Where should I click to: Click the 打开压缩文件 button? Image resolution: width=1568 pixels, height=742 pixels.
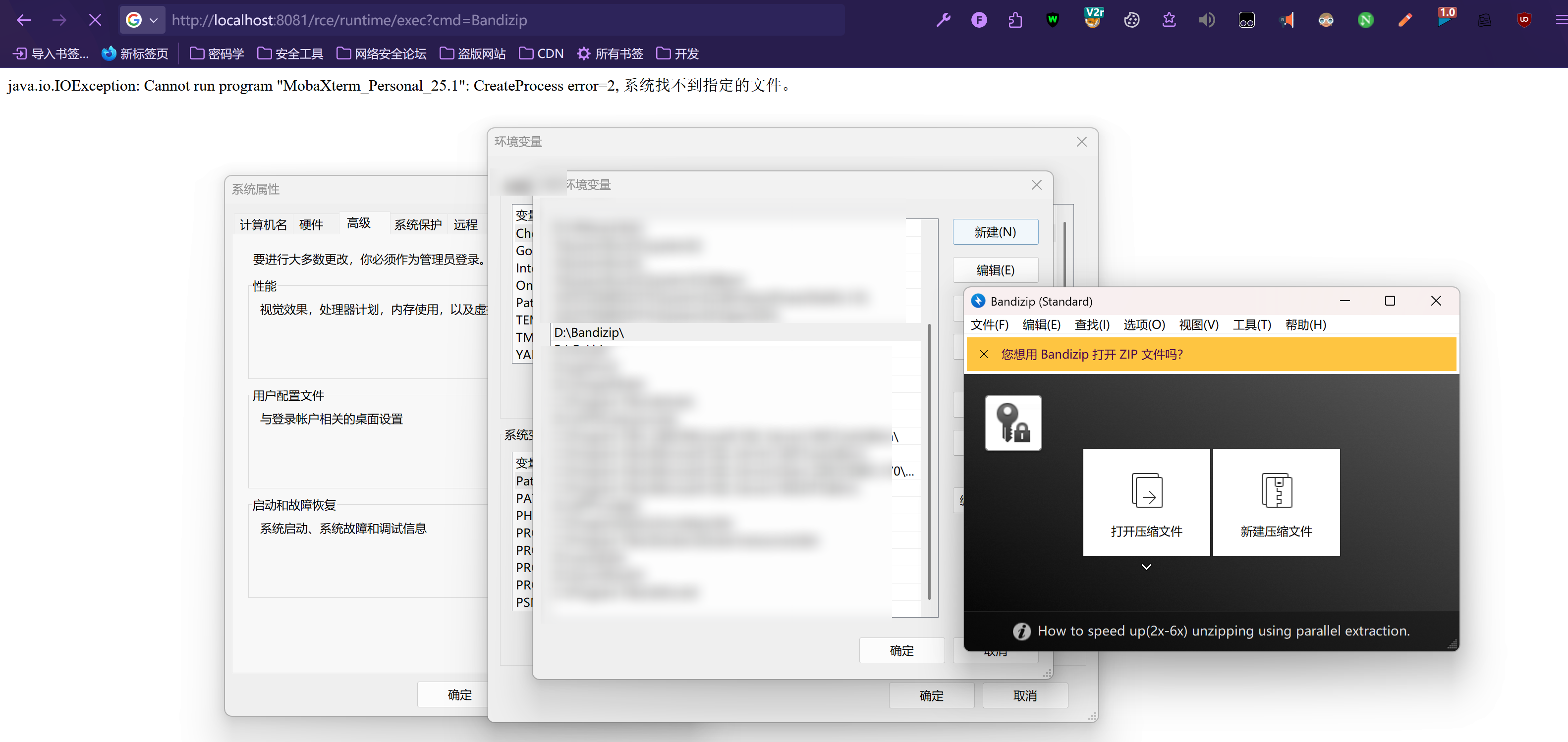pos(1146,502)
